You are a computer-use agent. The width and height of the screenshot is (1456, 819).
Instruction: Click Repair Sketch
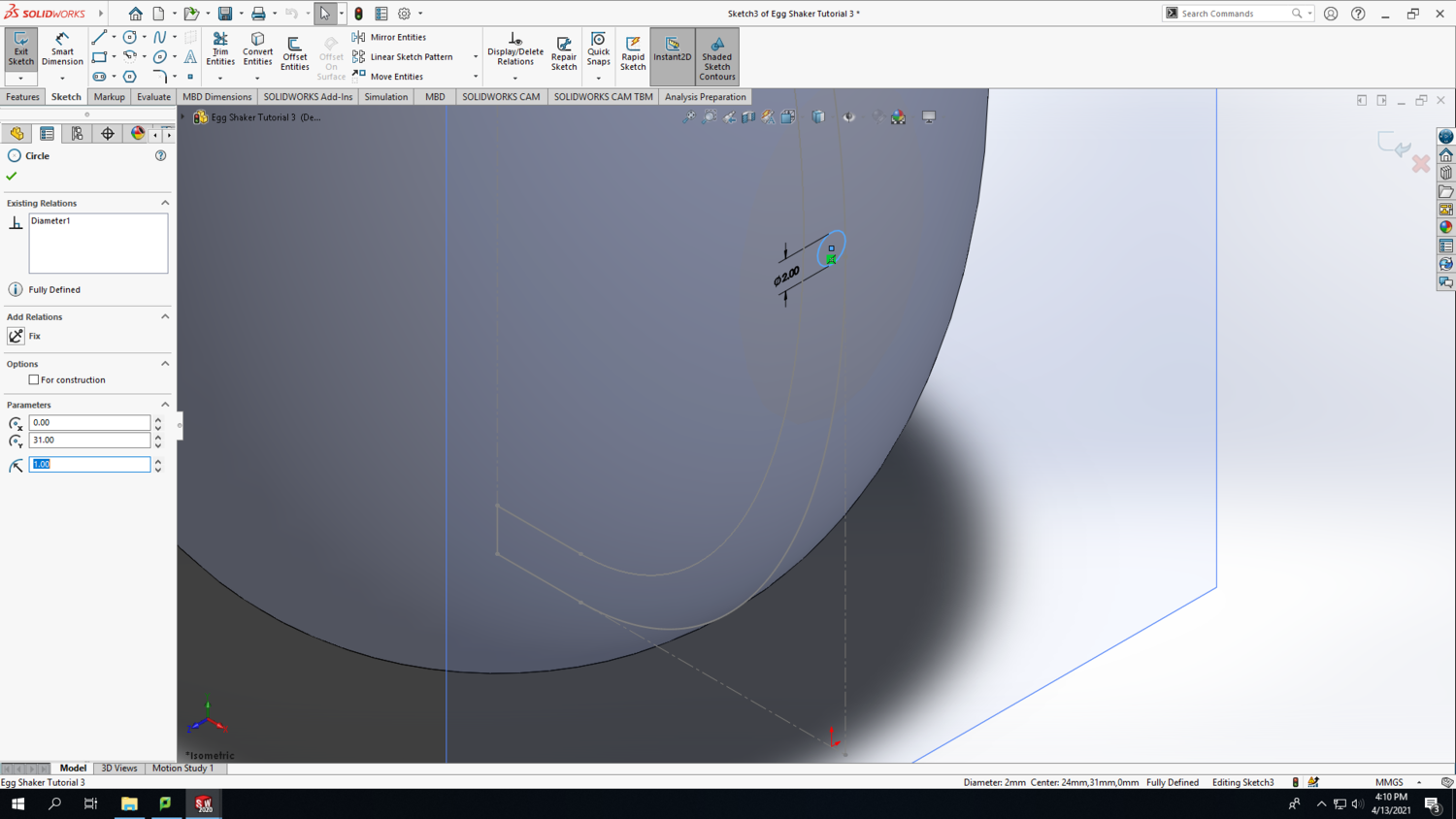(x=564, y=52)
